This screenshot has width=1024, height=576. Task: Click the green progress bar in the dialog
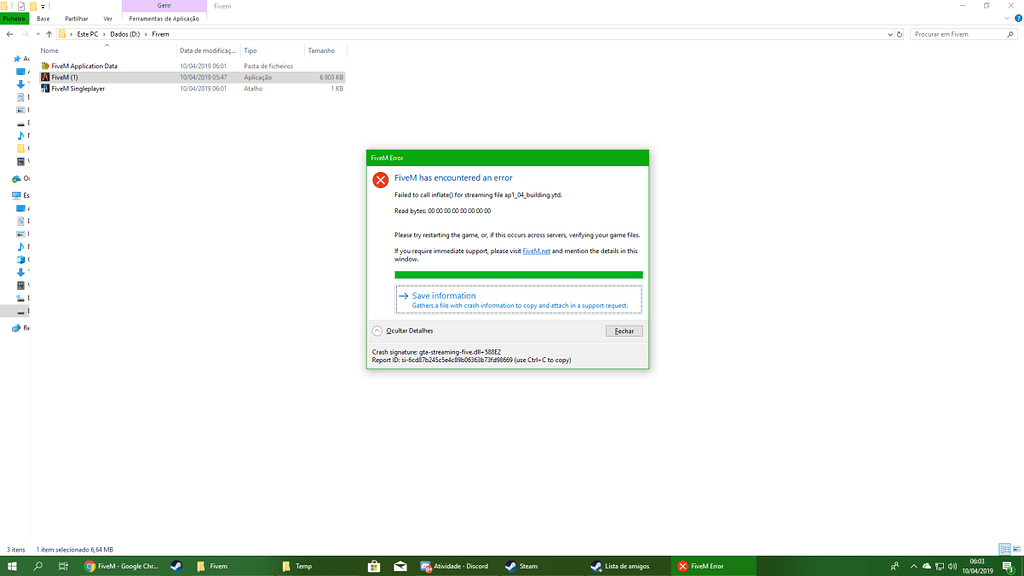click(518, 274)
